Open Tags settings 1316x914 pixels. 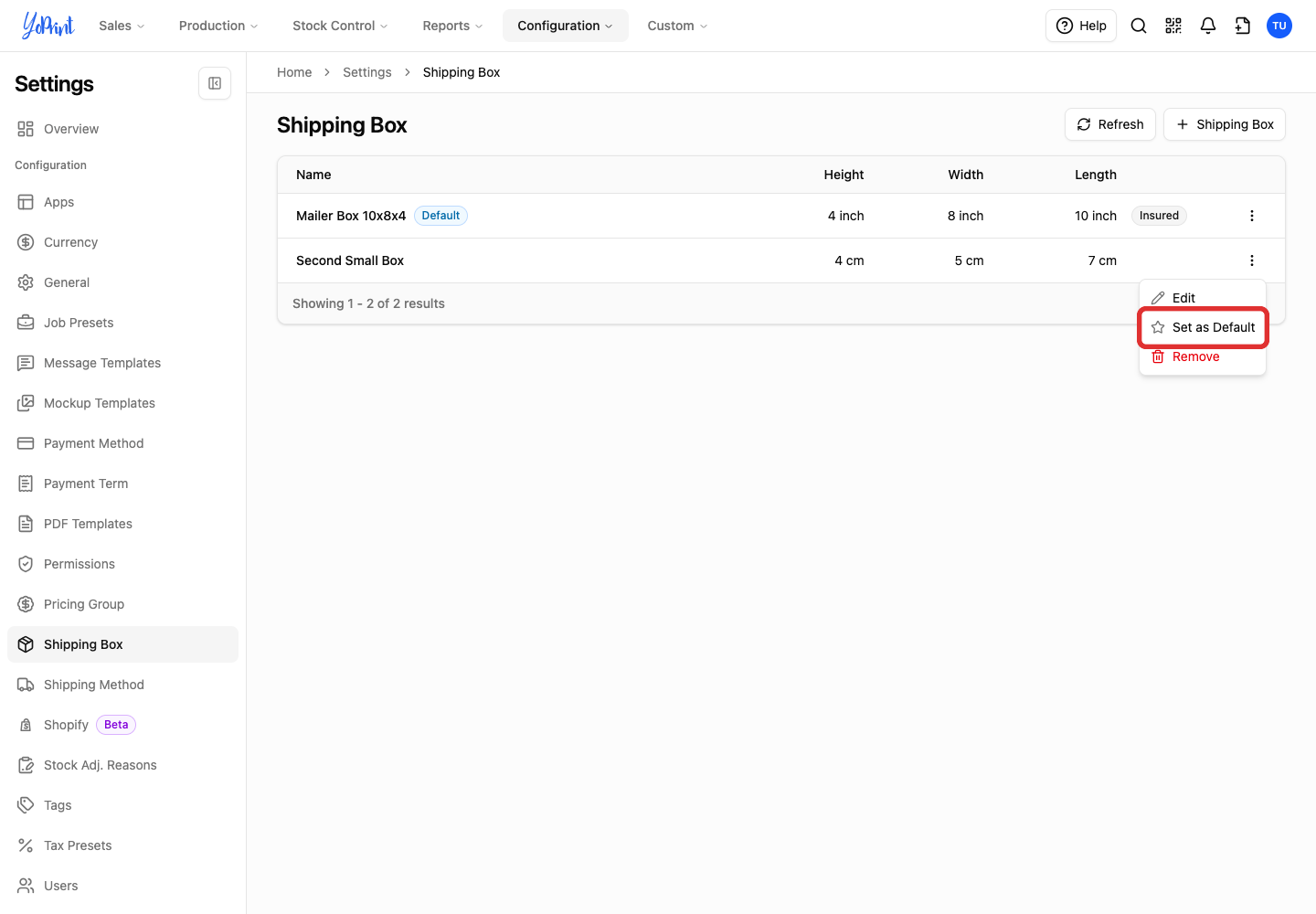point(122,805)
